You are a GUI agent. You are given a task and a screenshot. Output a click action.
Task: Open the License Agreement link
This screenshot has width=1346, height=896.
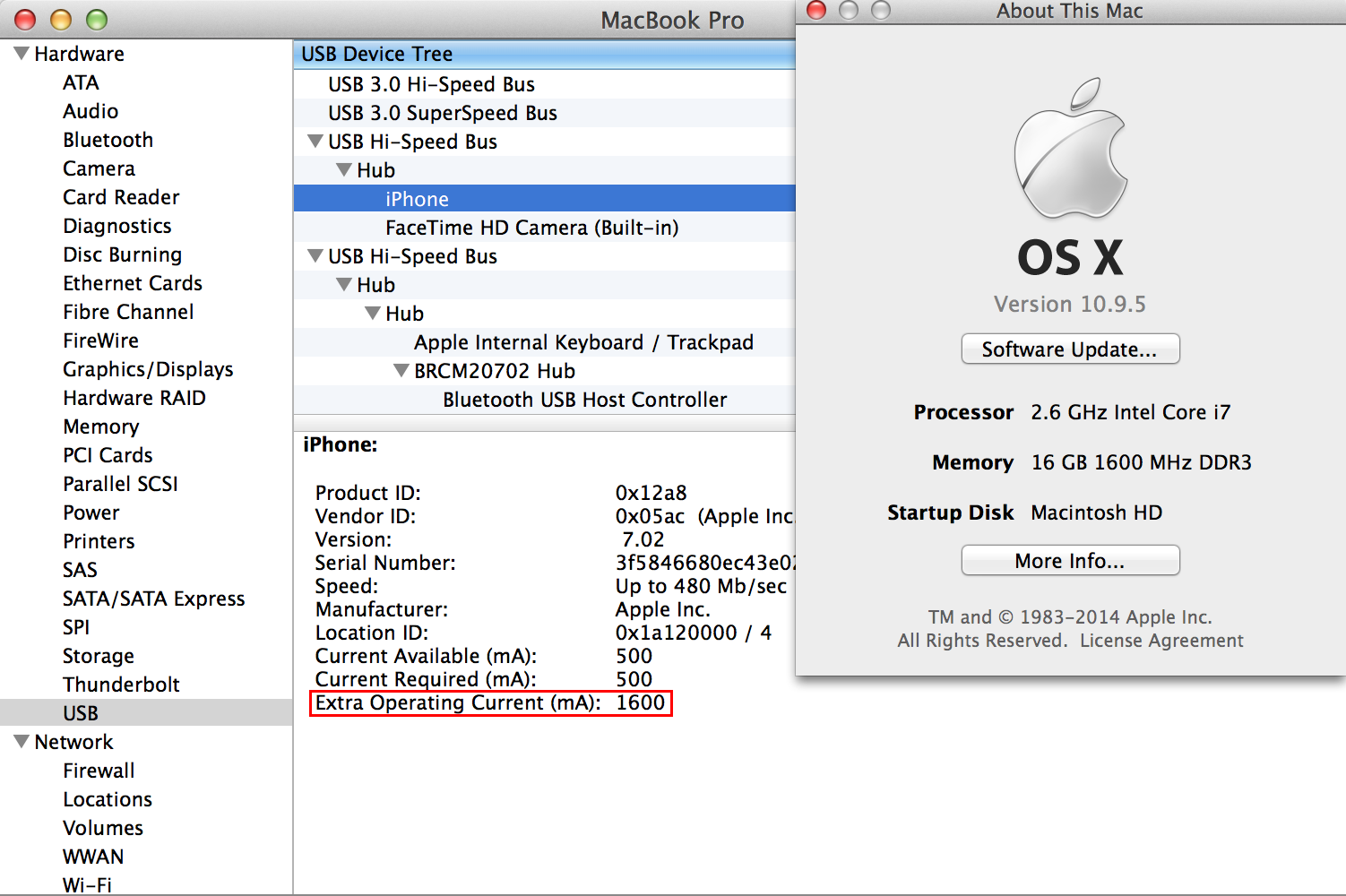pyautogui.click(x=1161, y=641)
